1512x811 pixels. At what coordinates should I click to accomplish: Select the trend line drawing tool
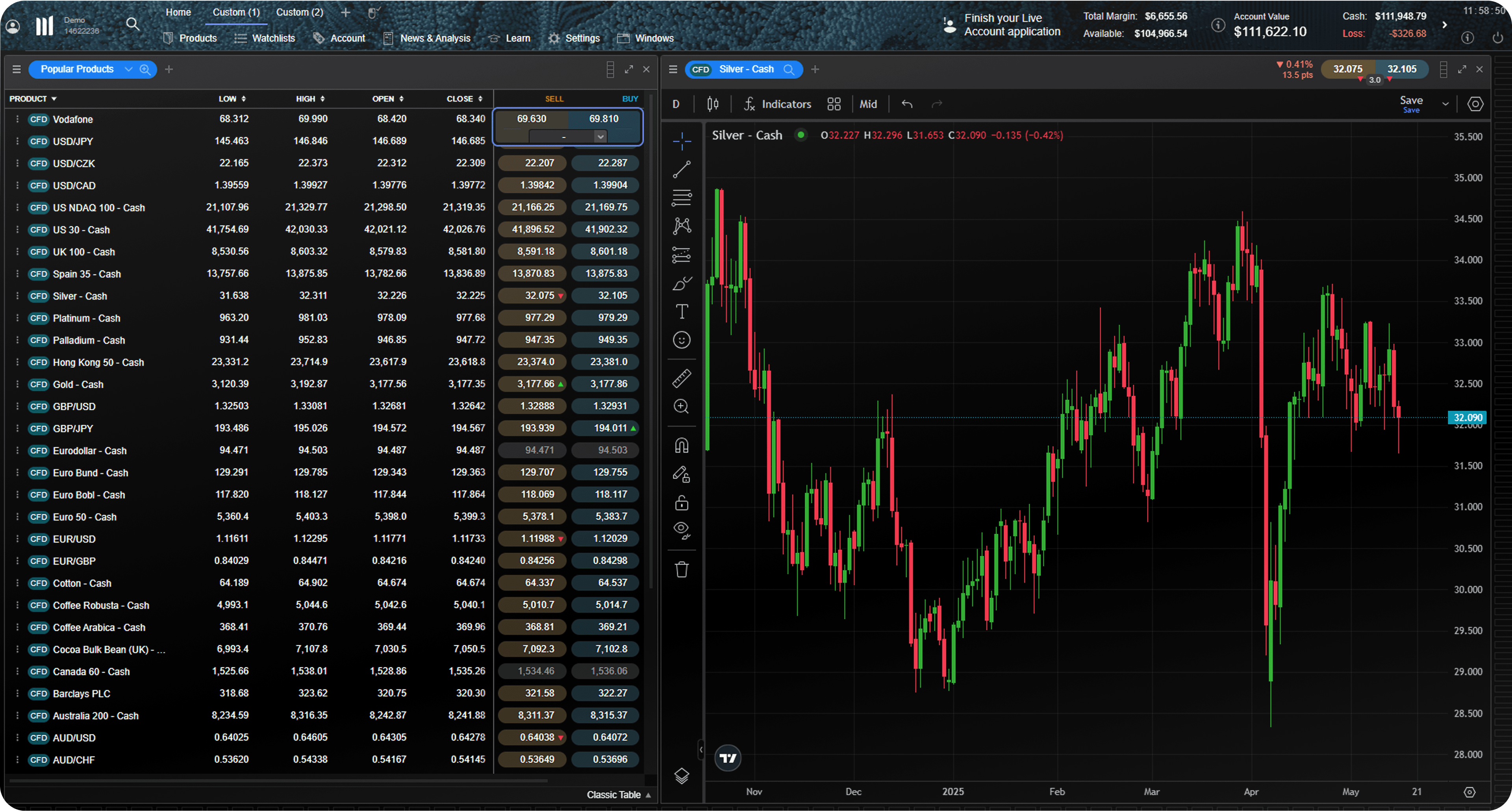pos(682,170)
